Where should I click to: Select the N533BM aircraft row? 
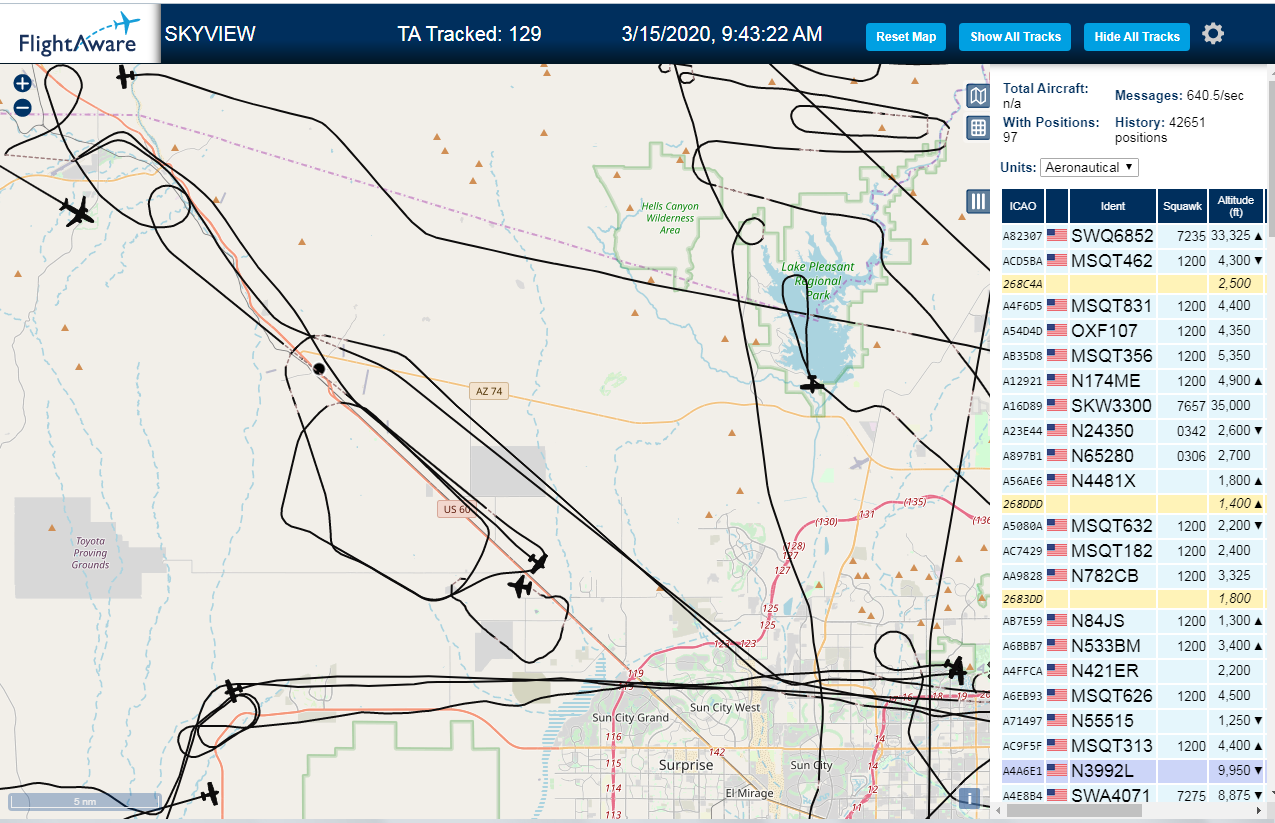1134,646
